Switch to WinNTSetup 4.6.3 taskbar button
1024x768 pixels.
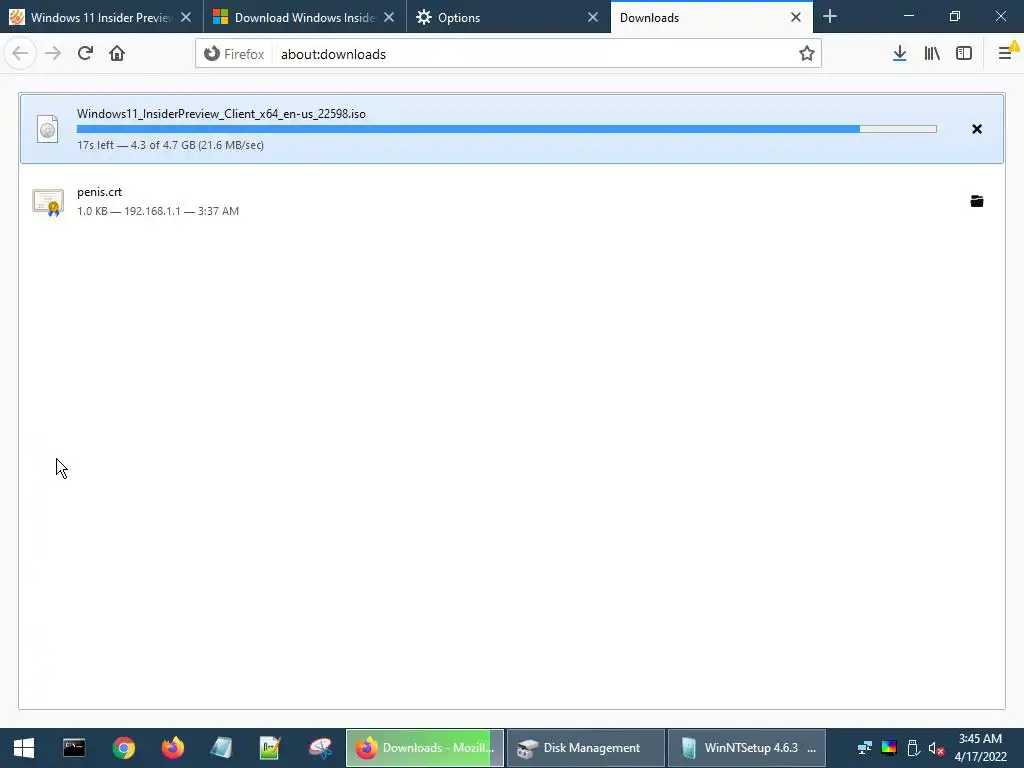pyautogui.click(x=747, y=748)
